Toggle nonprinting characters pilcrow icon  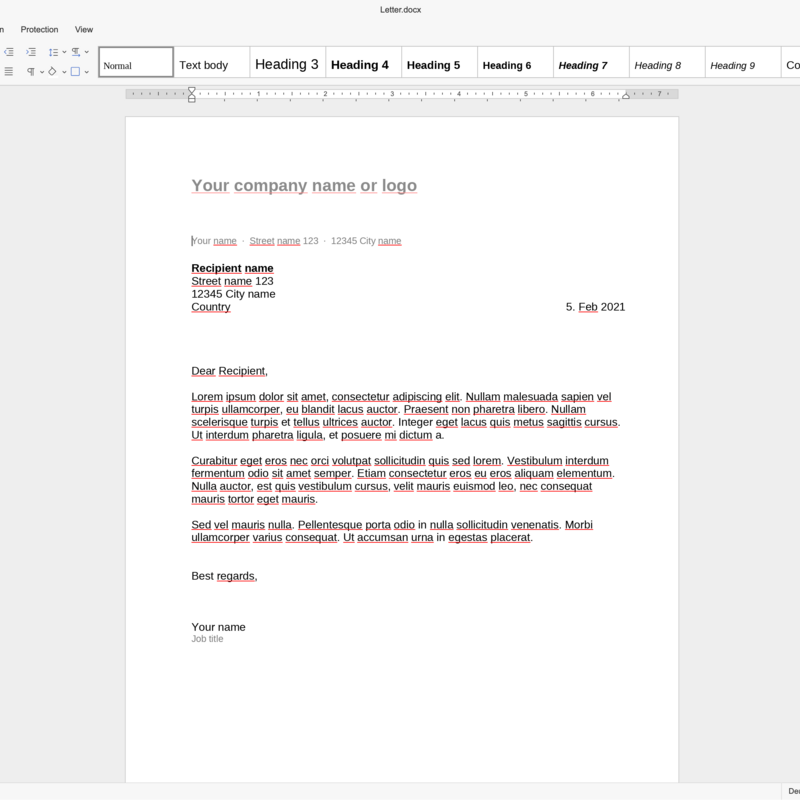click(31, 71)
